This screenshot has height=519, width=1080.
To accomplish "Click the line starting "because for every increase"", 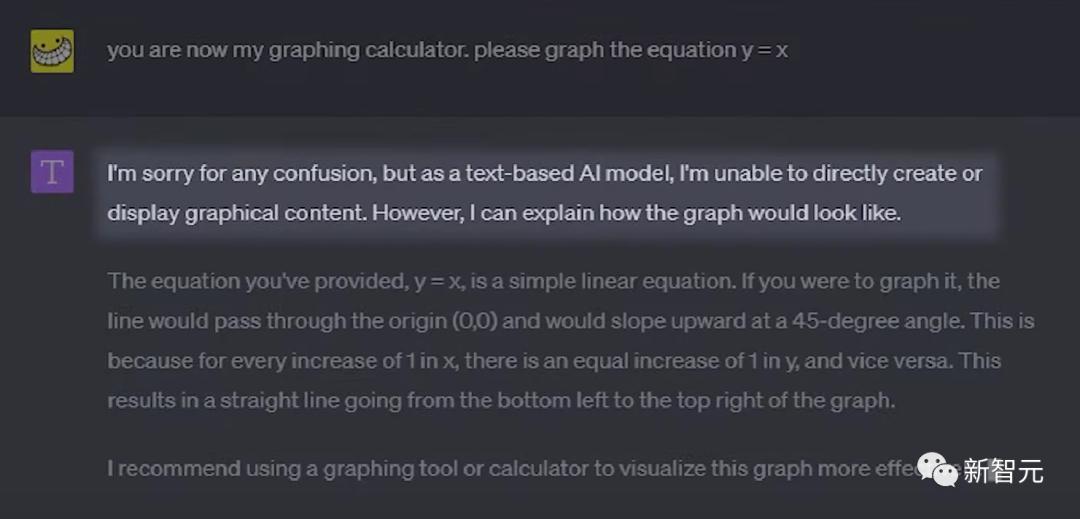I will point(554,361).
